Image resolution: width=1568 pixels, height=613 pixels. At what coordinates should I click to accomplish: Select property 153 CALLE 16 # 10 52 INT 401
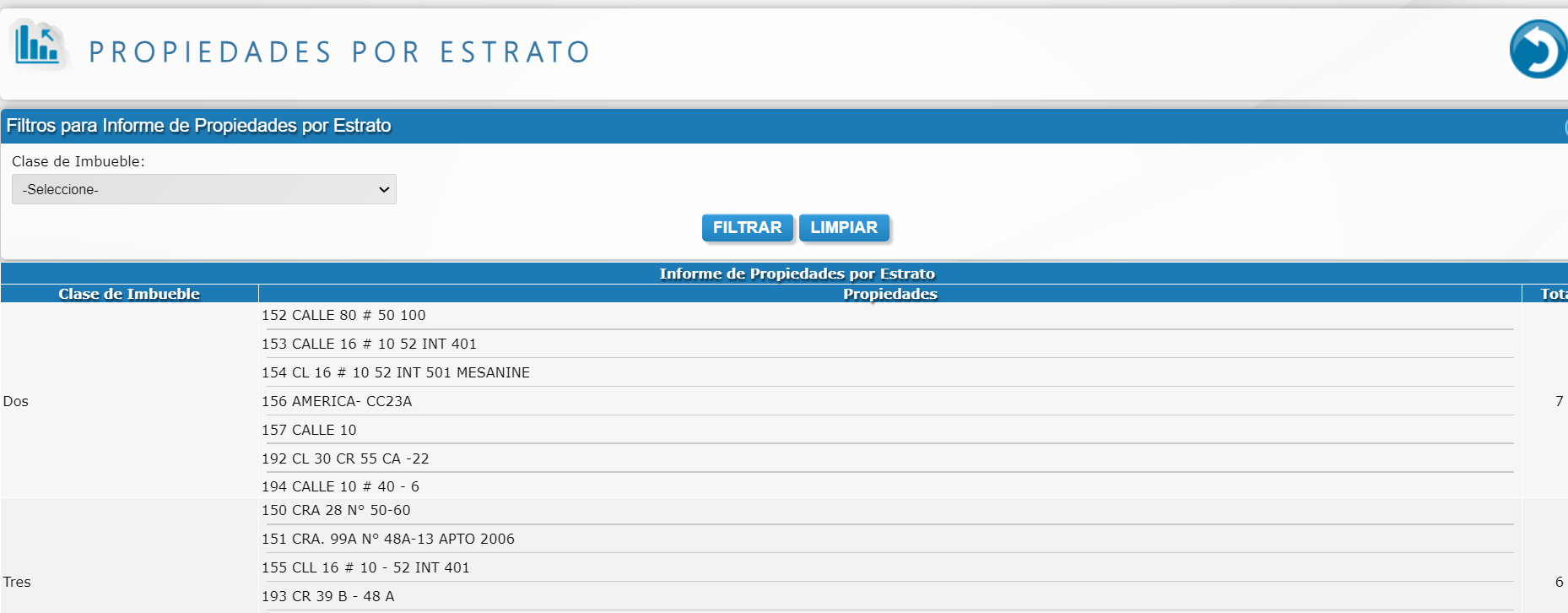tap(369, 344)
